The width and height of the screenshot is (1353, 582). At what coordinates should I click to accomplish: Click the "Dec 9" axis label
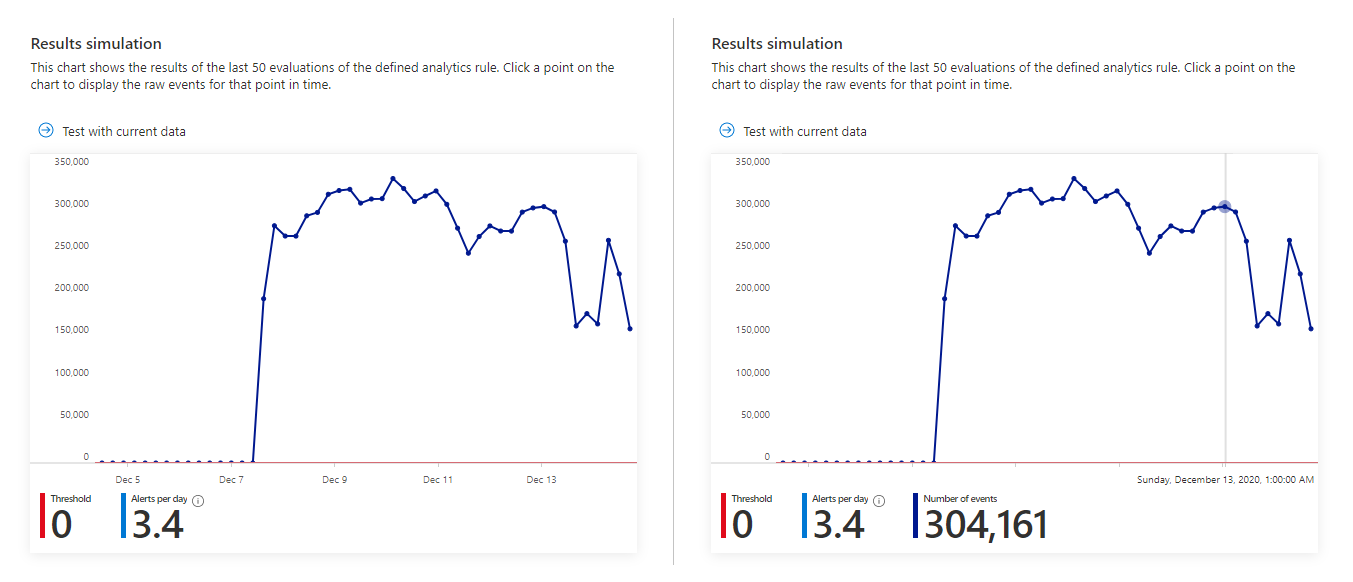click(333, 479)
